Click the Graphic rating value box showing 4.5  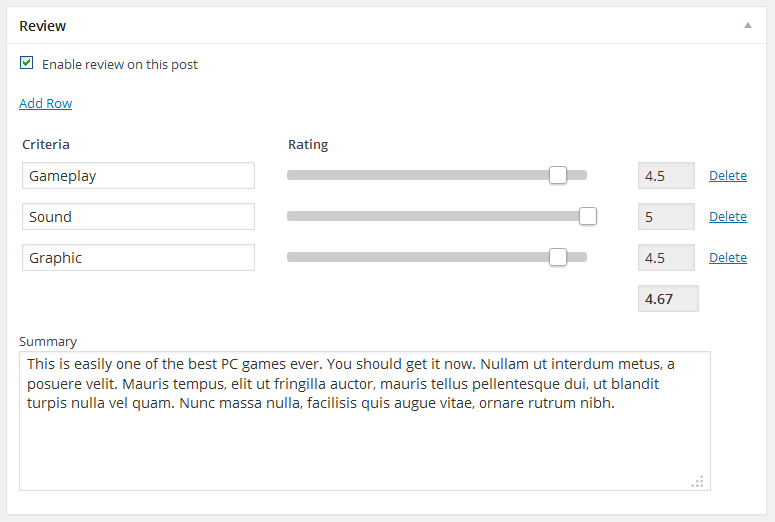coord(666,258)
